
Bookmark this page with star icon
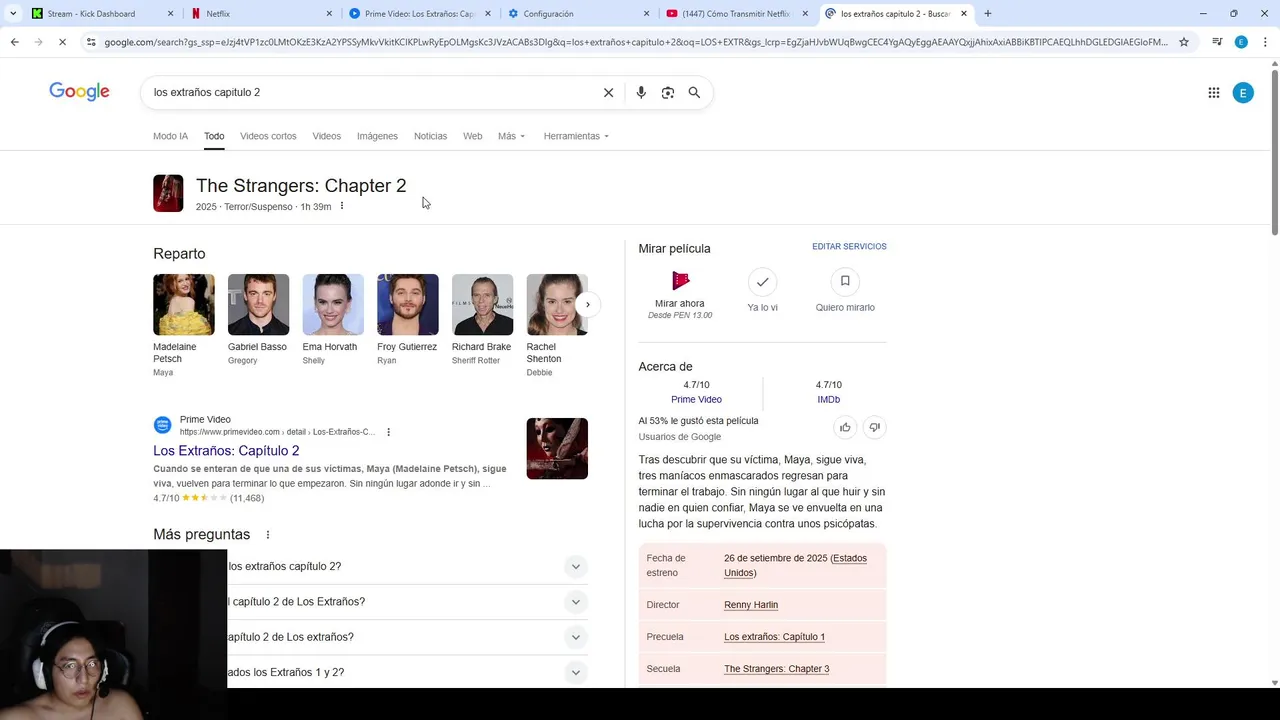pyautogui.click(x=1184, y=42)
